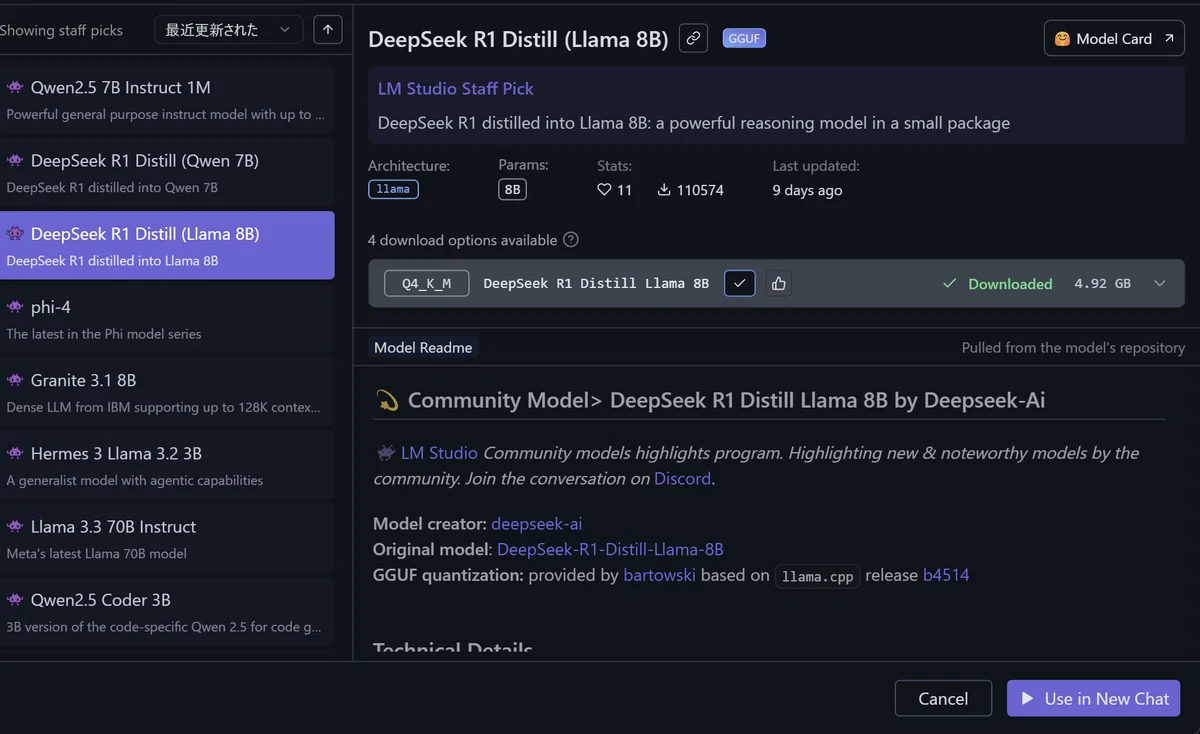Viewport: 1200px width, 734px height.
Task: Click the llama architecture tag
Action: (393, 189)
